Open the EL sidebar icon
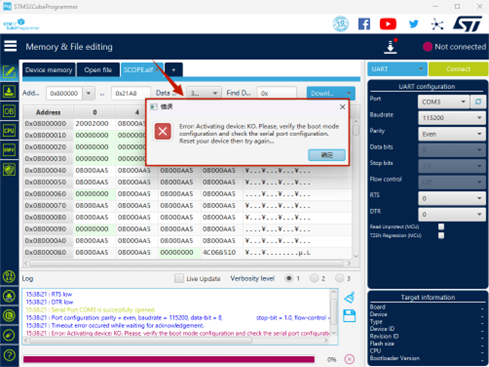 tap(9, 316)
